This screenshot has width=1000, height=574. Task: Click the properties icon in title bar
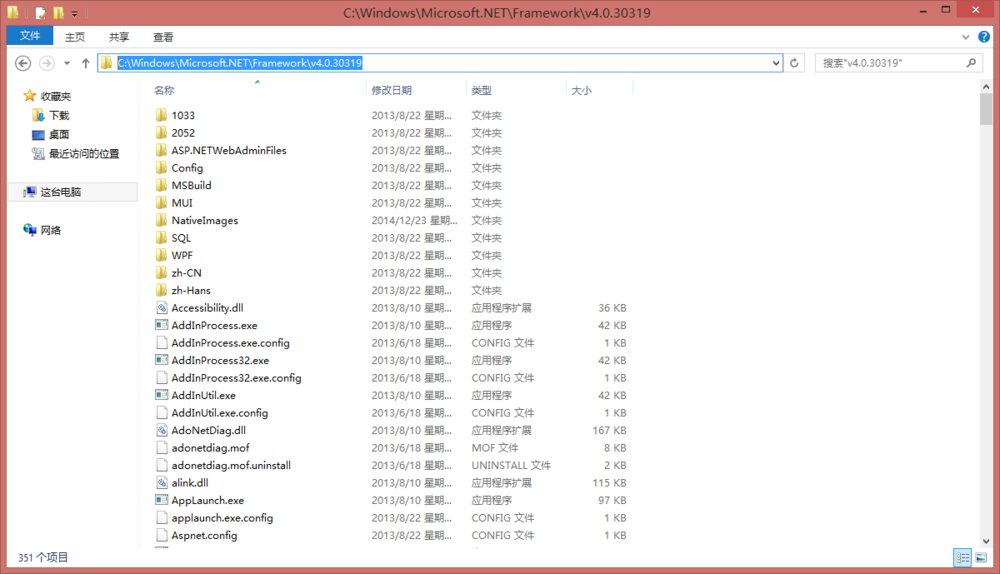point(40,12)
